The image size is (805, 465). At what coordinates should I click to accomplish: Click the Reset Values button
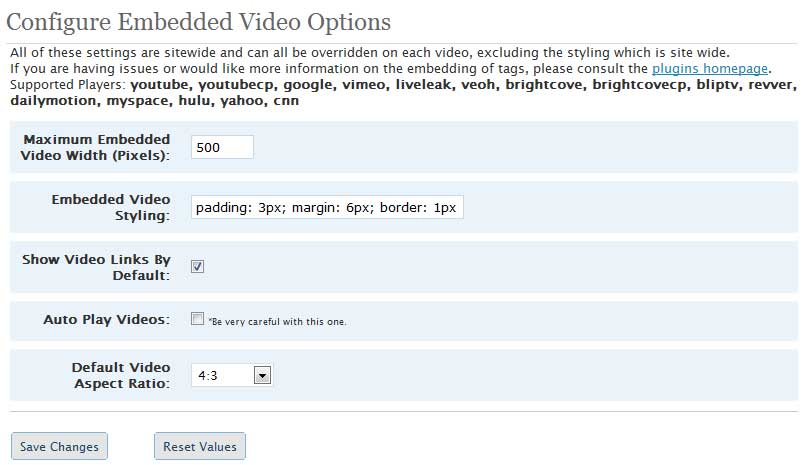pos(200,447)
